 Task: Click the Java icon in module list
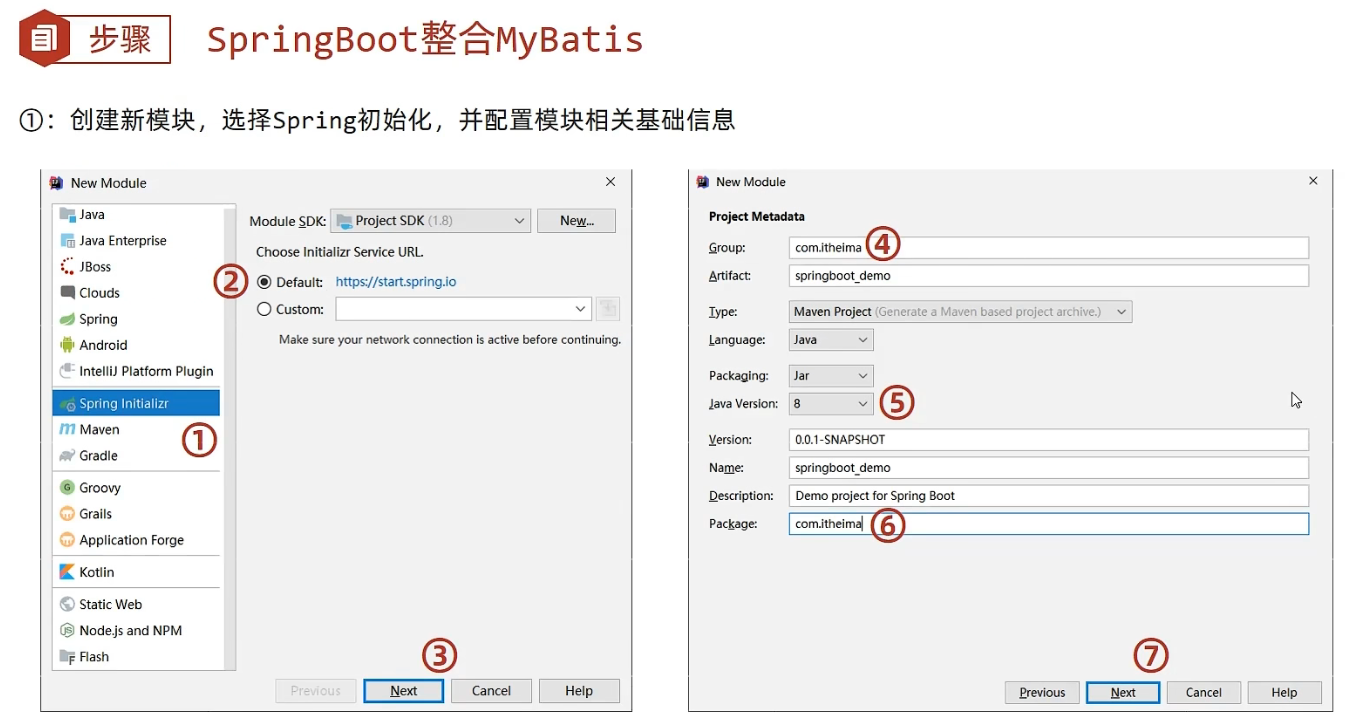67,214
